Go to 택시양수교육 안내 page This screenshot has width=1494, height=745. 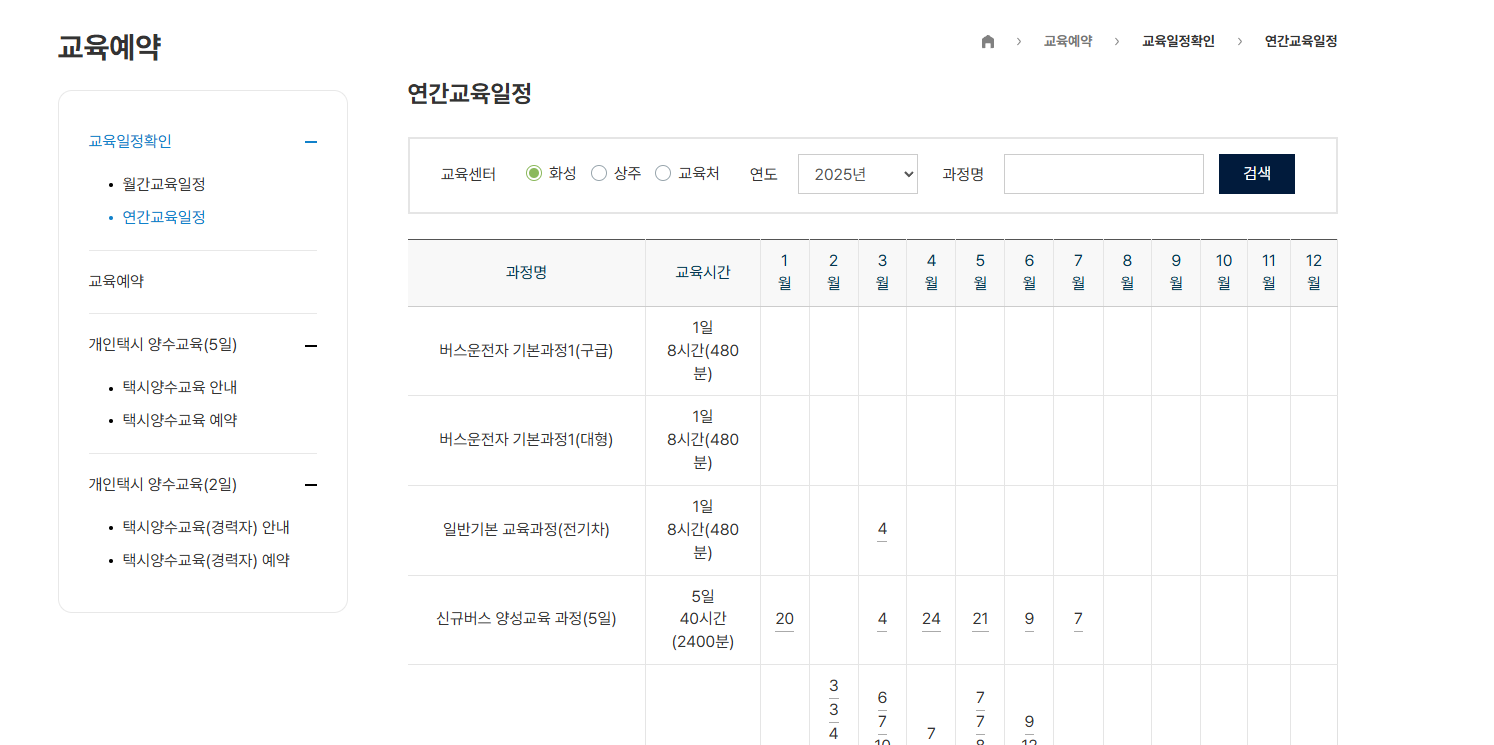pos(179,388)
